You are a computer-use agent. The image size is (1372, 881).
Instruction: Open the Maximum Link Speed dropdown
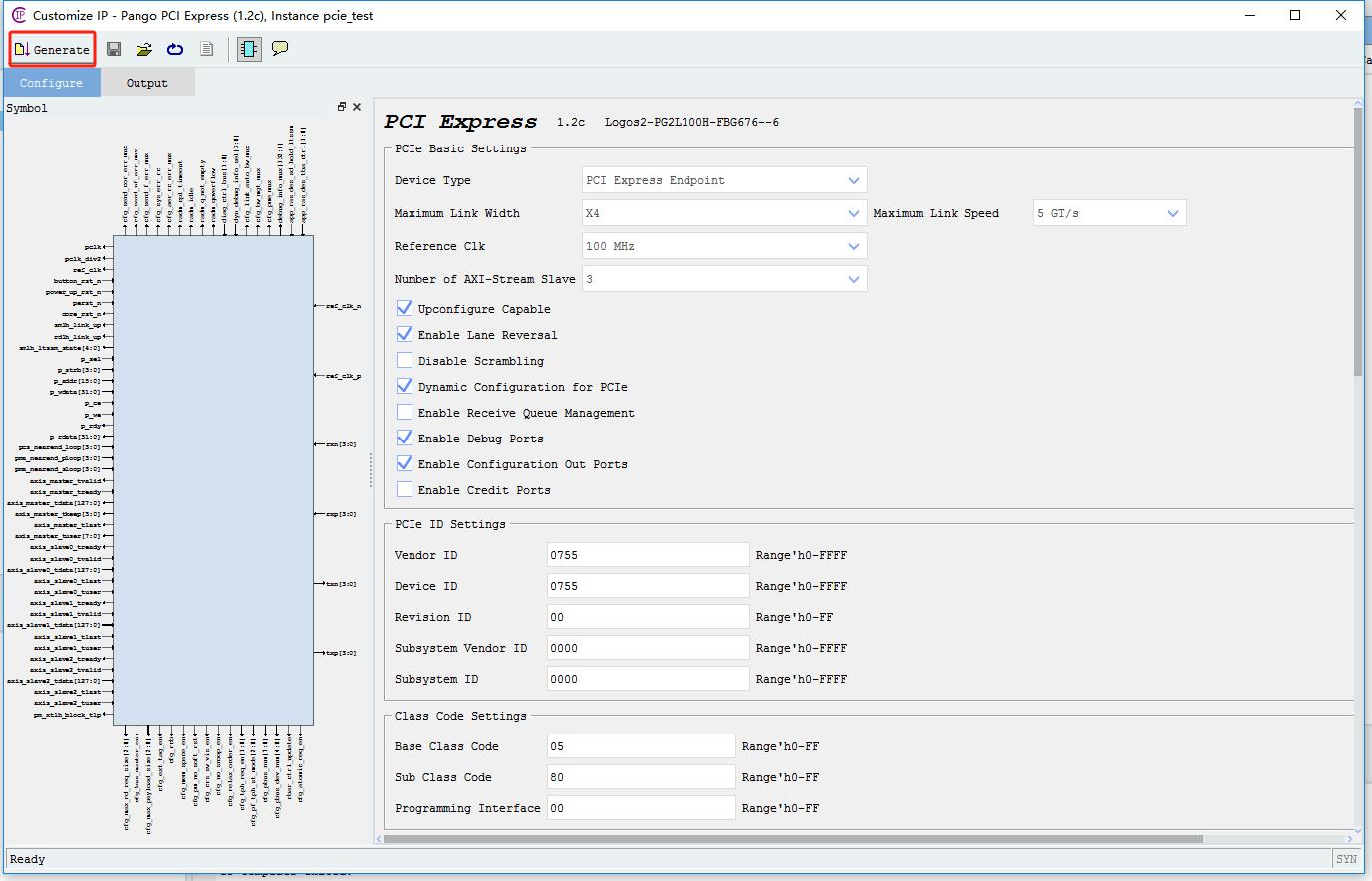click(1109, 213)
